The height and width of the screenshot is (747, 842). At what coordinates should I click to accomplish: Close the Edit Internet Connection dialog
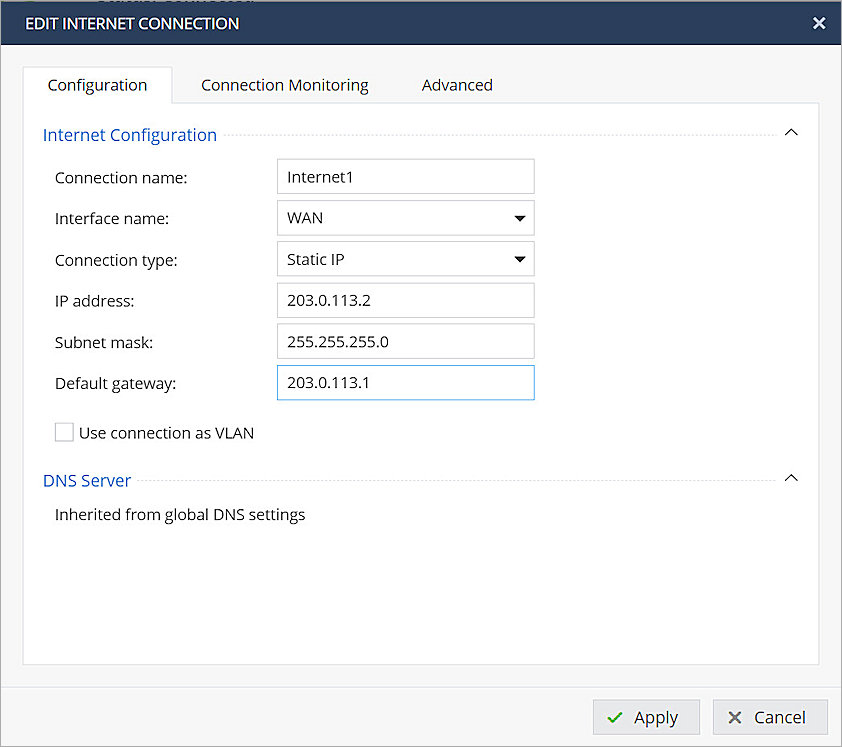[819, 22]
